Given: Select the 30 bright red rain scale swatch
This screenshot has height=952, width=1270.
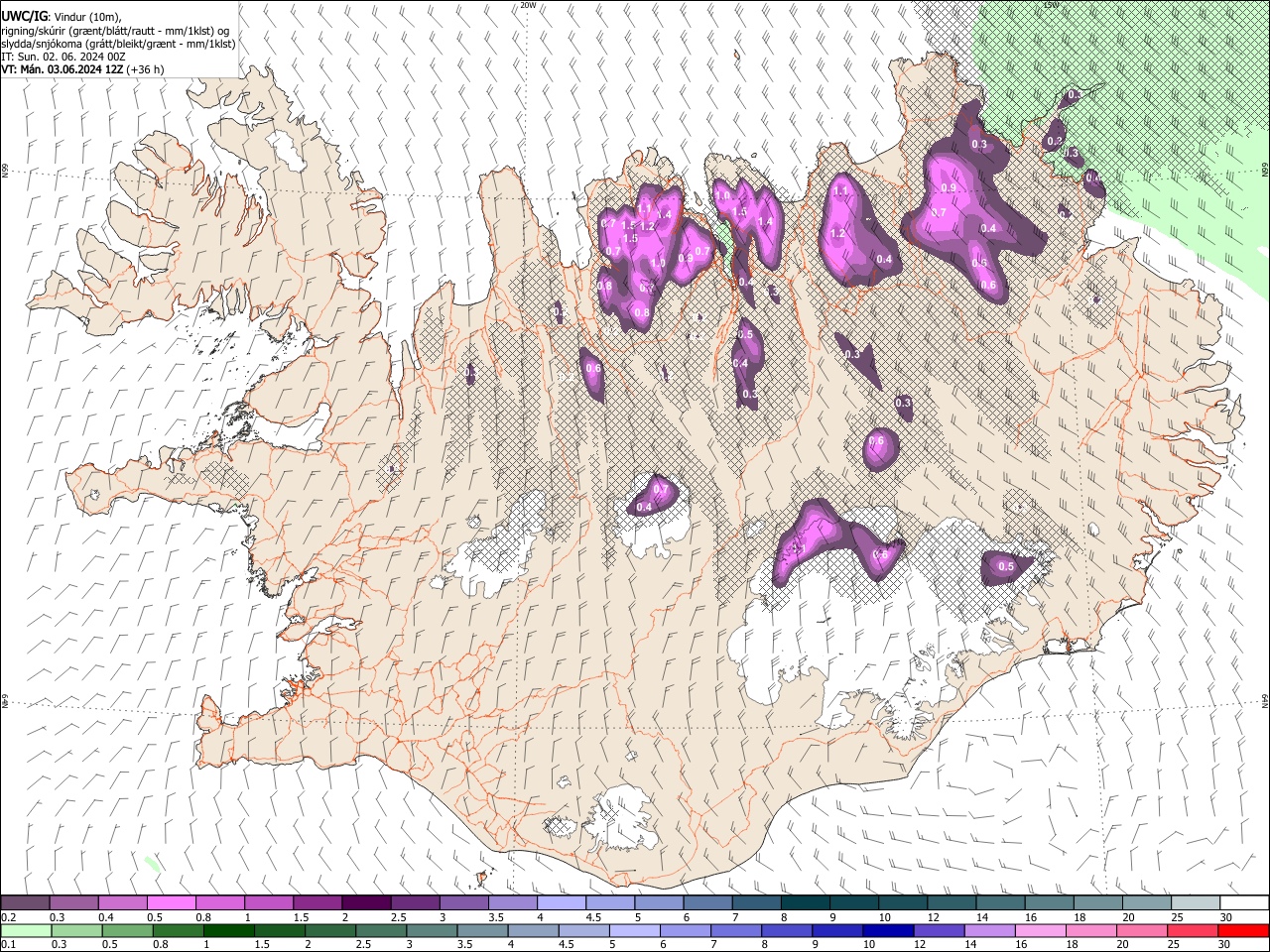Looking at the screenshot, I should click(1242, 930).
